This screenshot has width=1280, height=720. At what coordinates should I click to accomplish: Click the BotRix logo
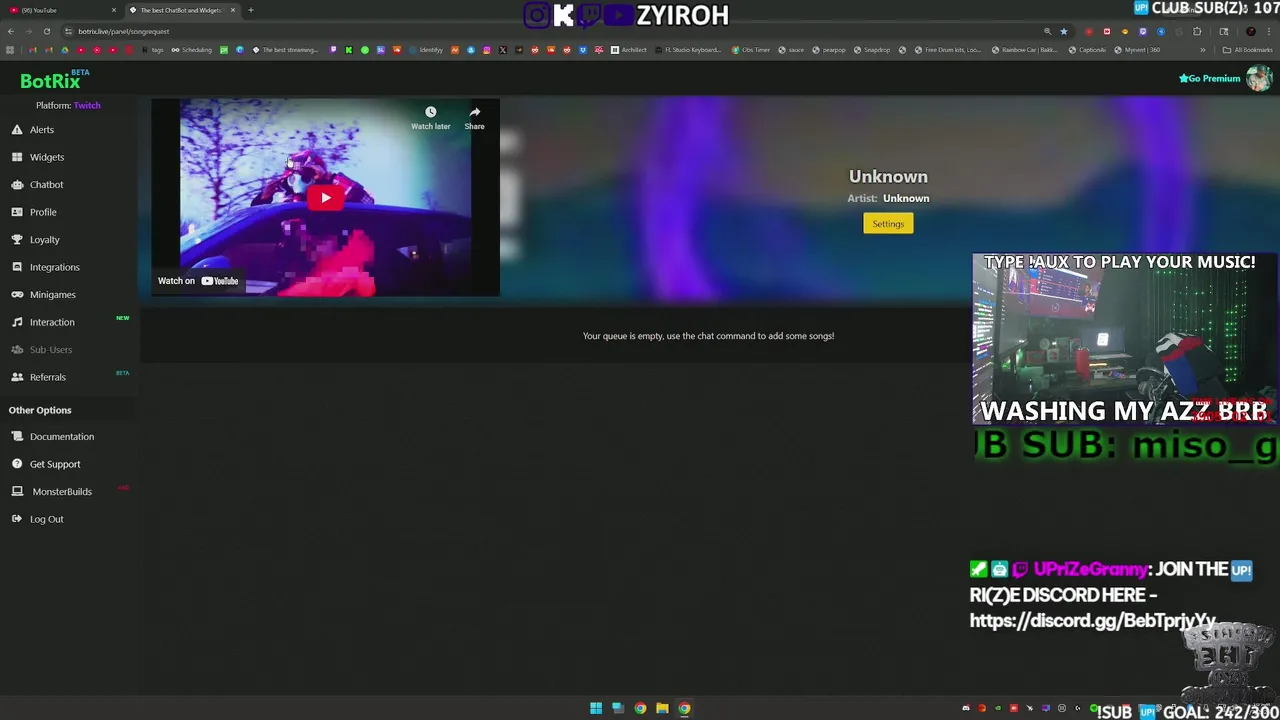coord(50,82)
